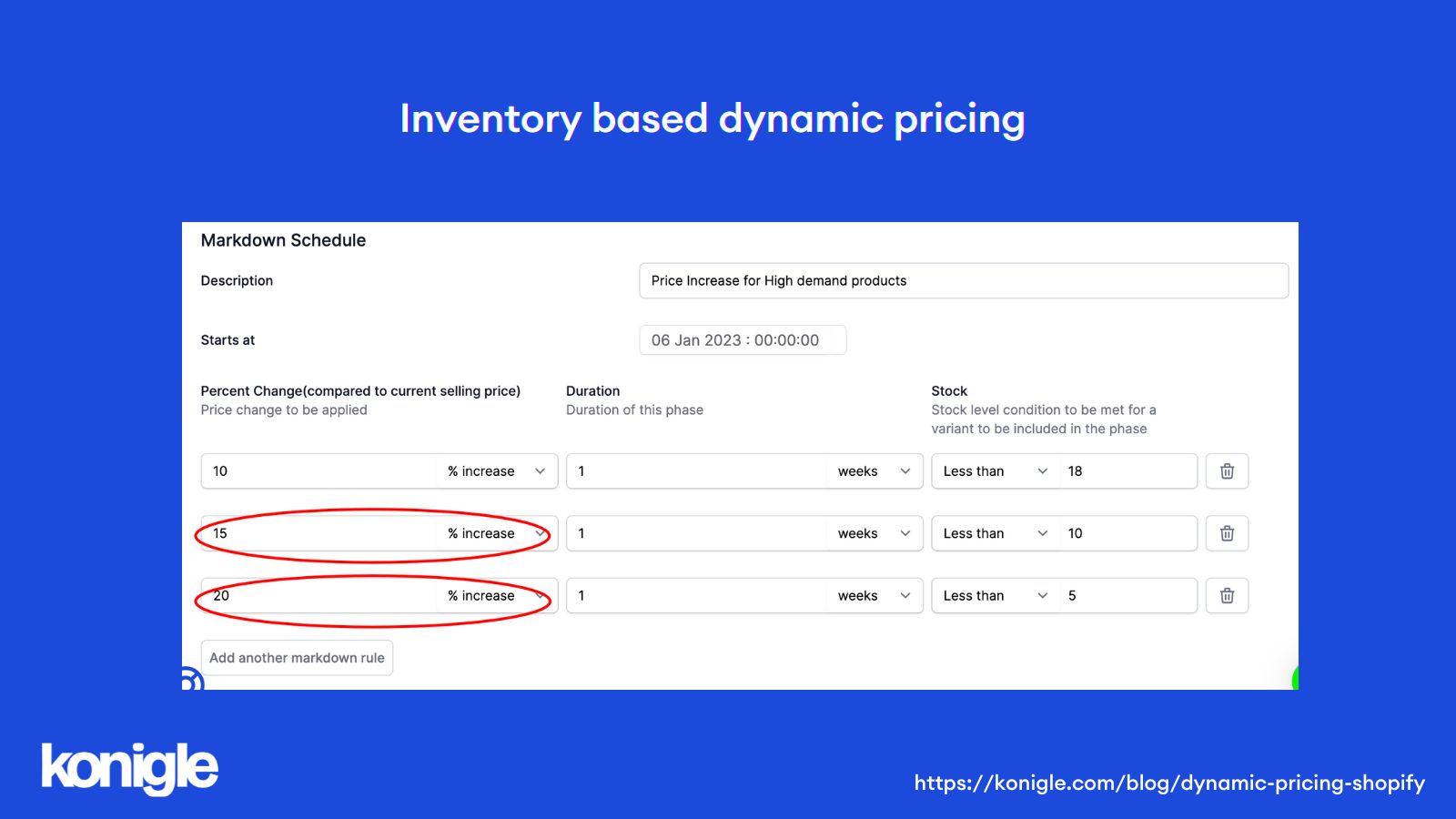Click the konigle logo
The width and height of the screenshot is (1456, 819).
[129, 768]
